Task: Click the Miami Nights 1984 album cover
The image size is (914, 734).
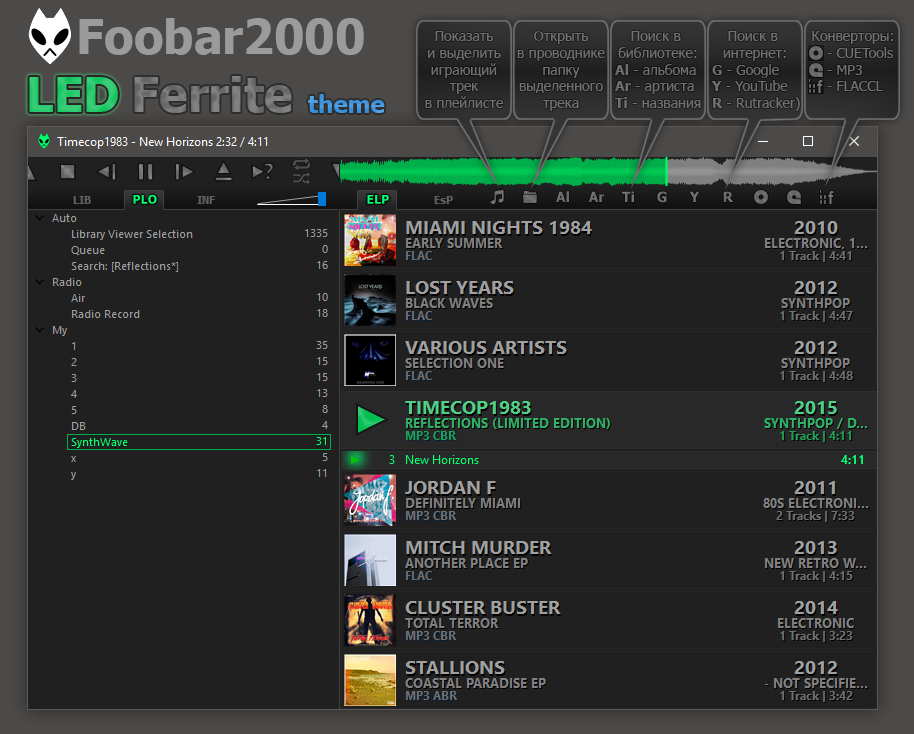Action: click(x=370, y=240)
